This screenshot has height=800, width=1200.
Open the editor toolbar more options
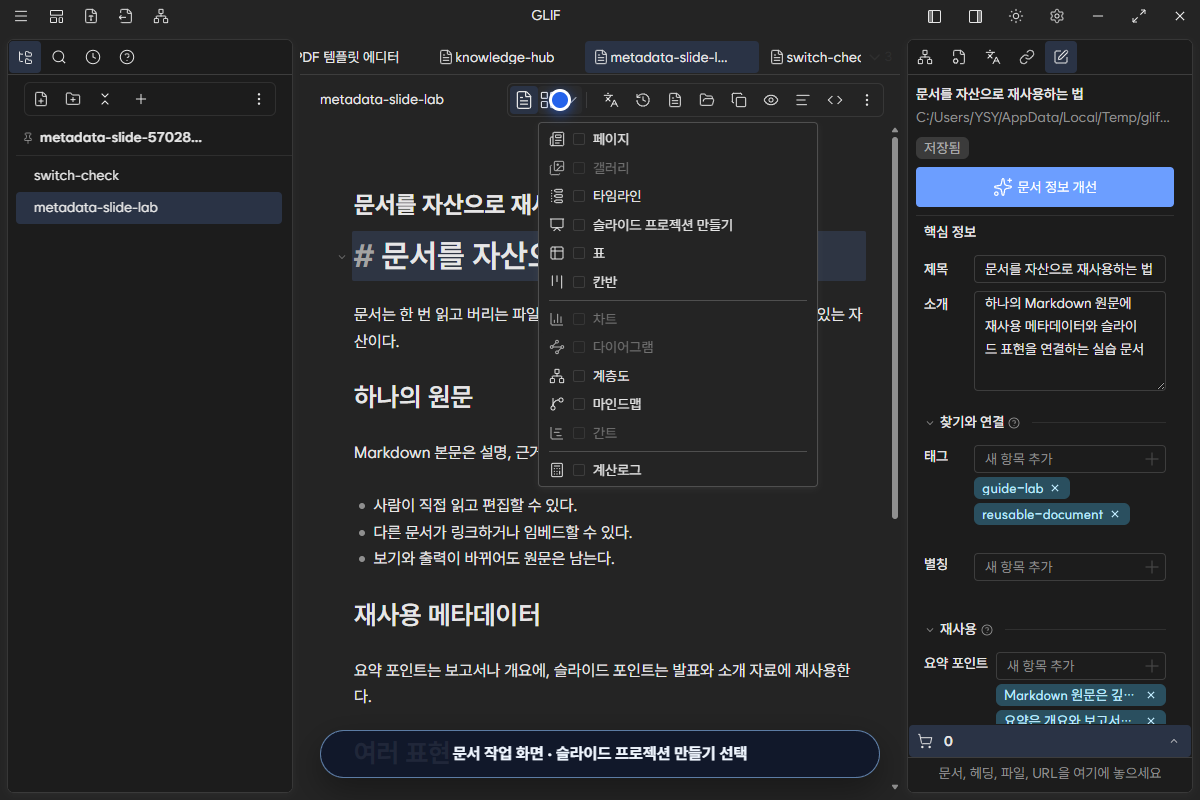tap(867, 100)
